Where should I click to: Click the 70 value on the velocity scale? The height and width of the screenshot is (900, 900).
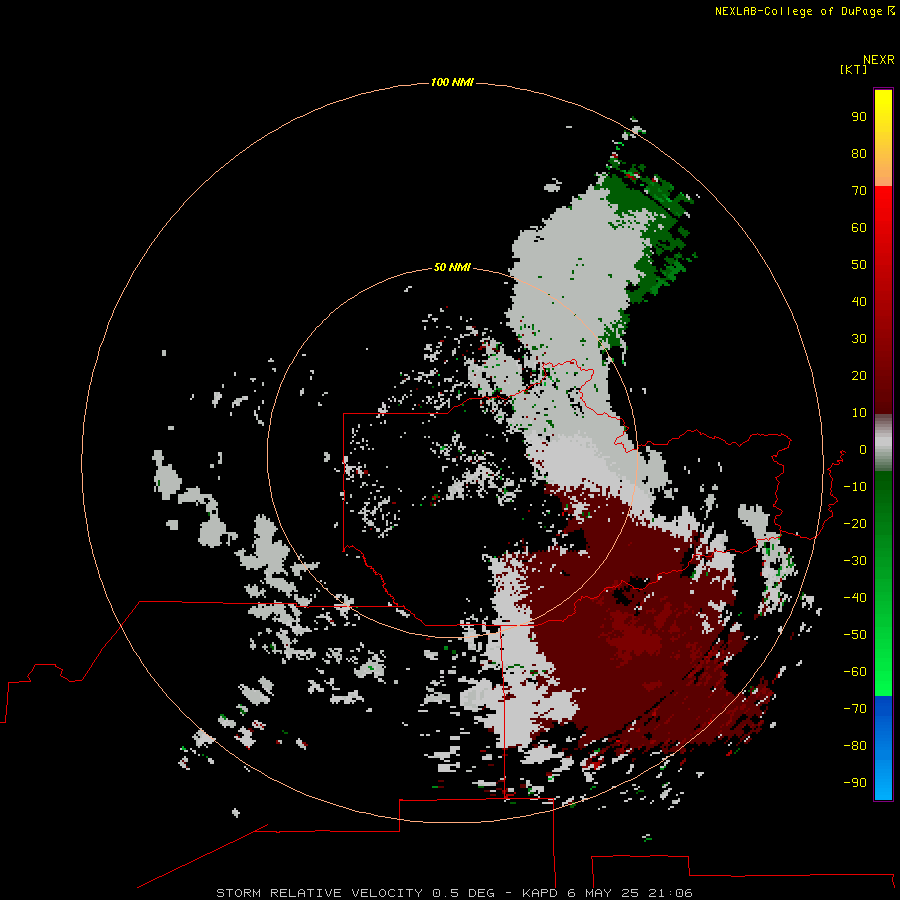(859, 191)
